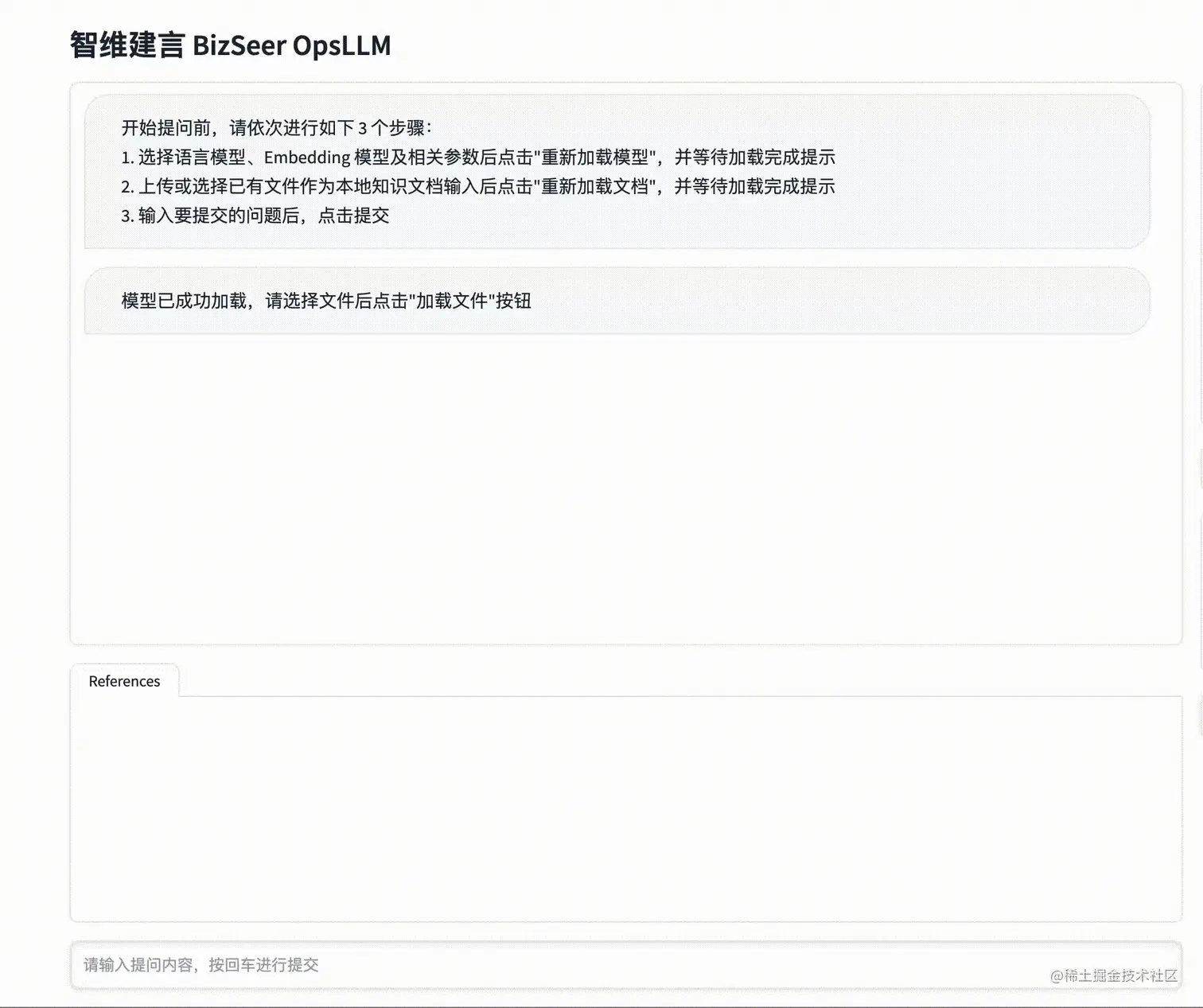Click the line 开始提问前，请依次进行如下 3 个步骤
This screenshot has height=1008, width=1203.
(x=276, y=128)
